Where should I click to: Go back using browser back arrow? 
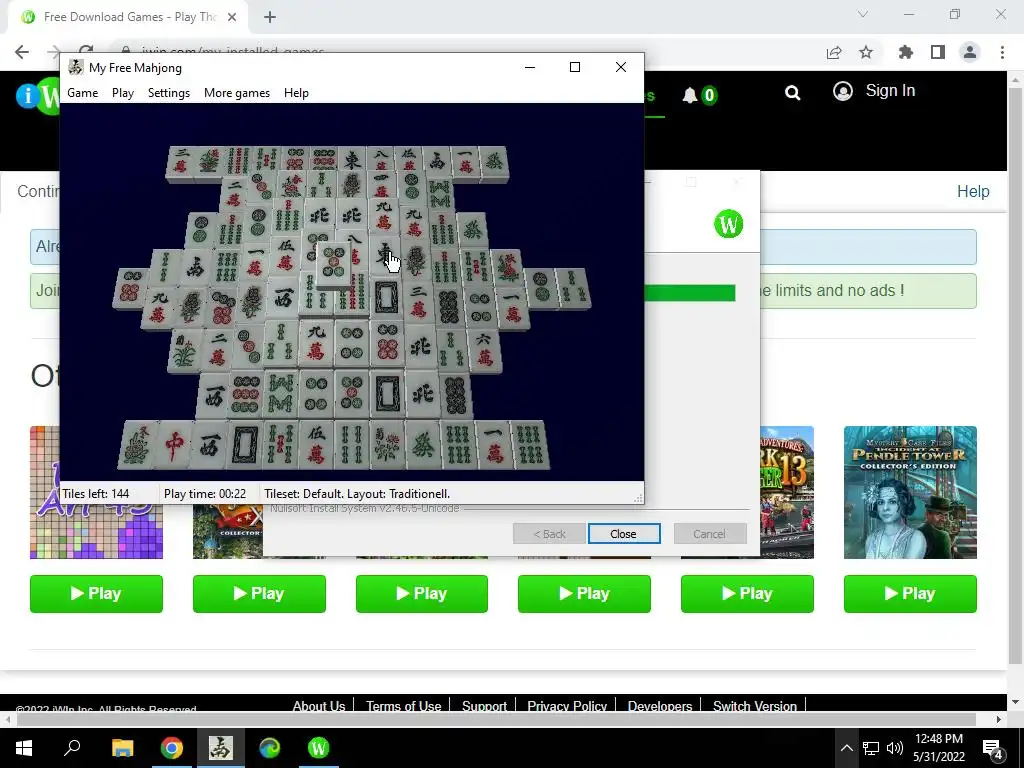(22, 52)
